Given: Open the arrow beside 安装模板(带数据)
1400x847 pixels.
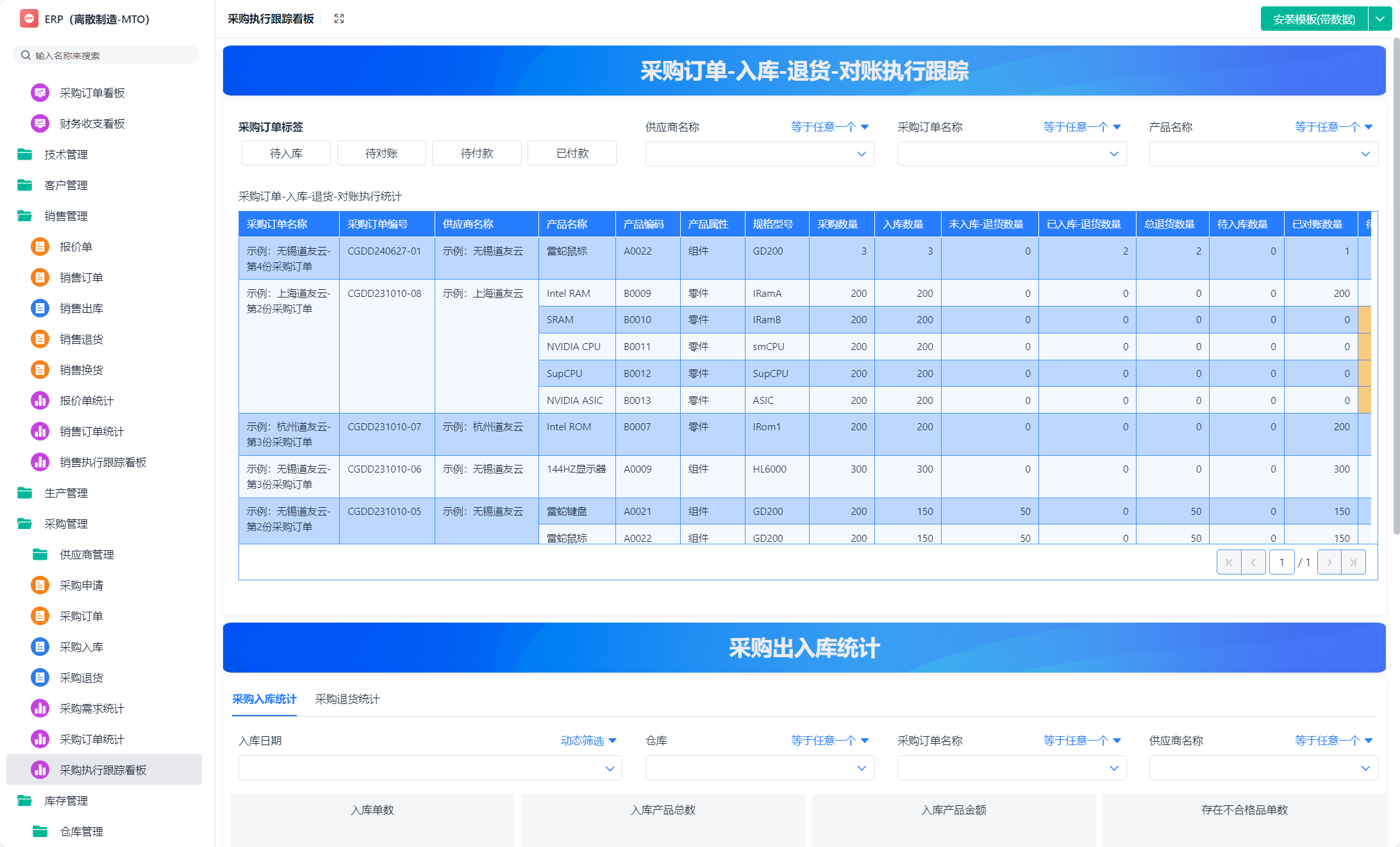Looking at the screenshot, I should point(1380,19).
